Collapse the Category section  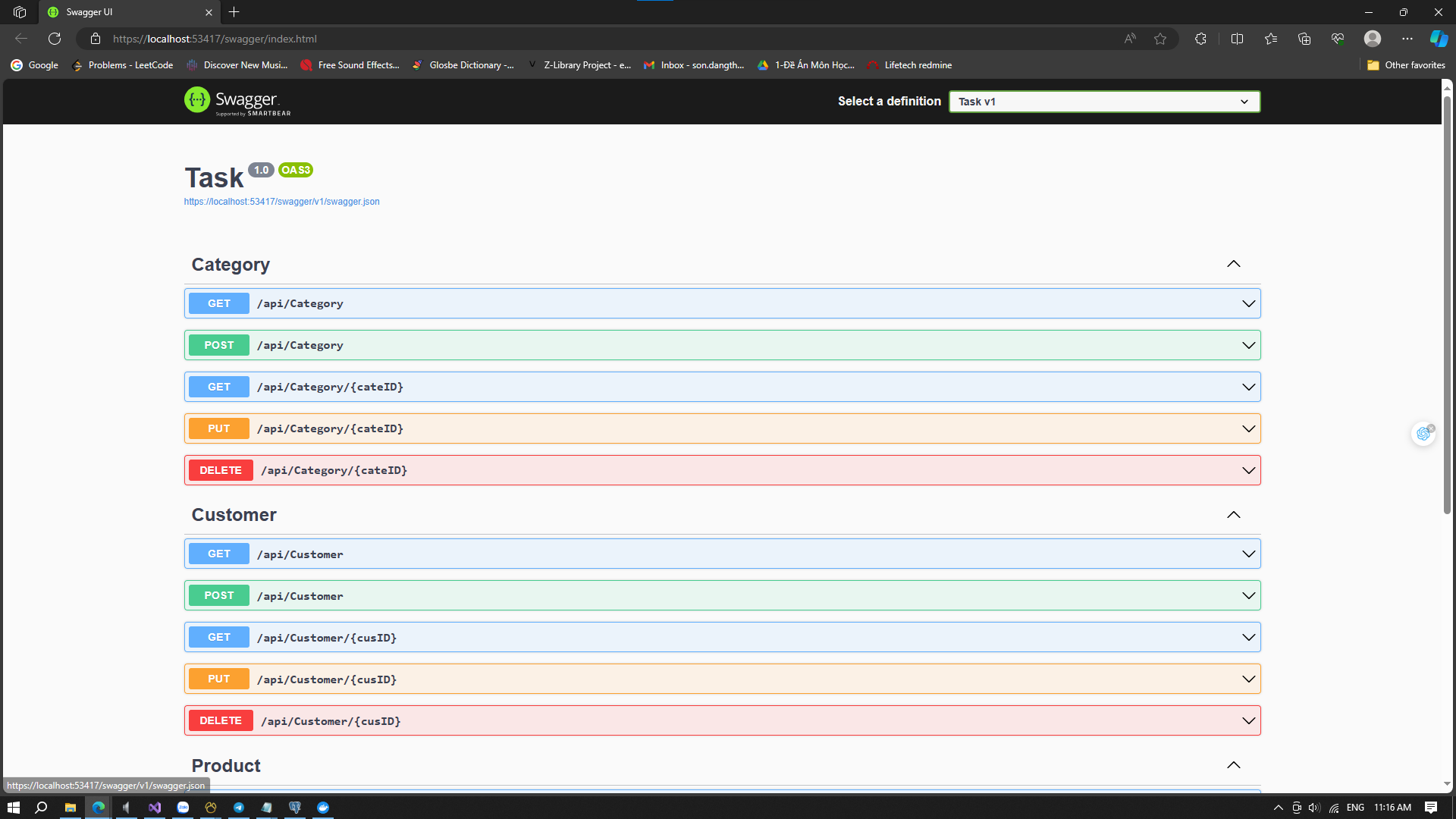click(1233, 264)
